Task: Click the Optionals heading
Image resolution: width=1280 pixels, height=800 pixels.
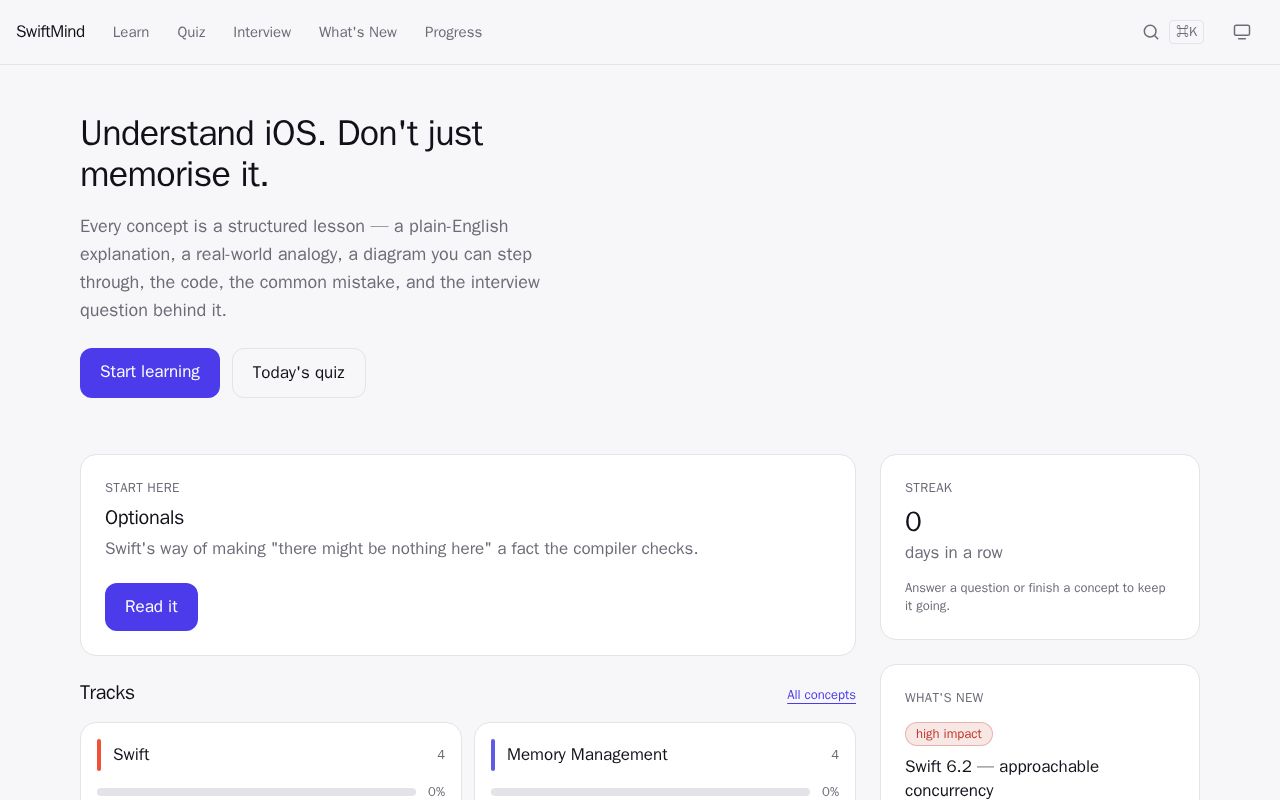Action: pyautogui.click(x=144, y=518)
